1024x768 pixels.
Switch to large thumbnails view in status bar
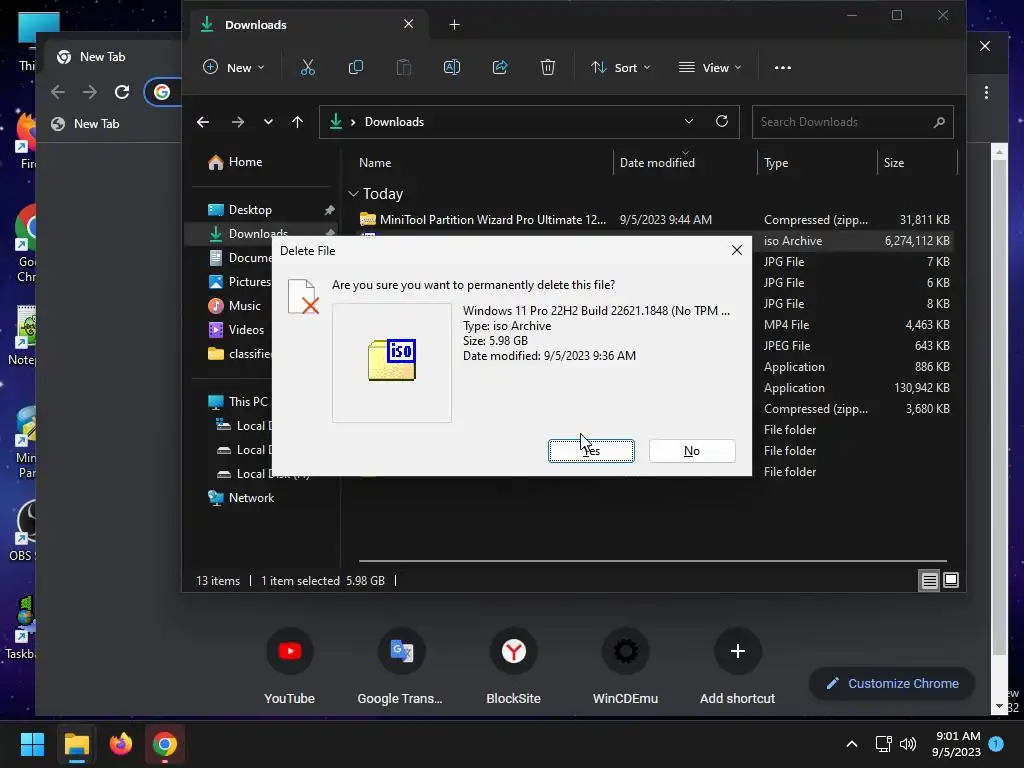[x=951, y=580]
